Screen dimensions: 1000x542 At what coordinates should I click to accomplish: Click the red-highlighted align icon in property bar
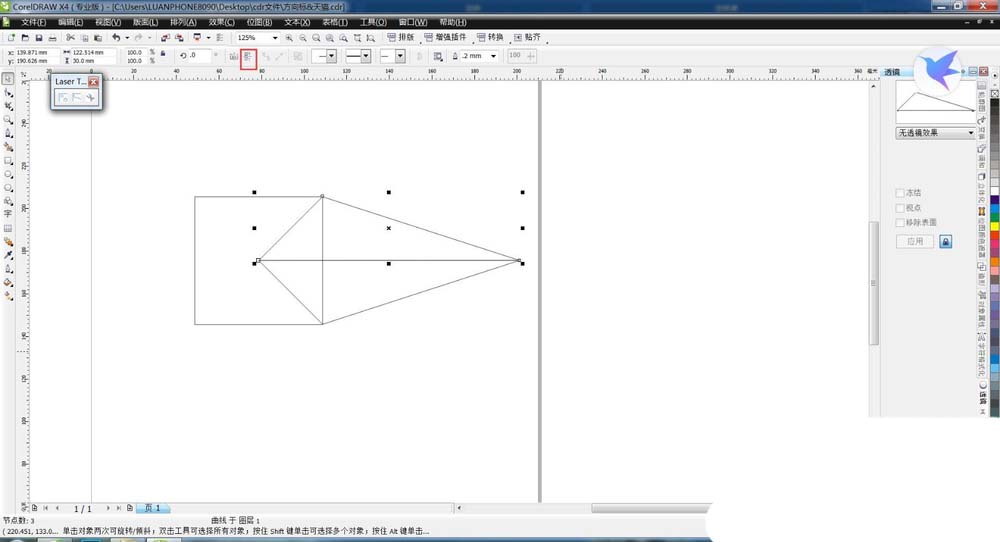pyautogui.click(x=248, y=57)
